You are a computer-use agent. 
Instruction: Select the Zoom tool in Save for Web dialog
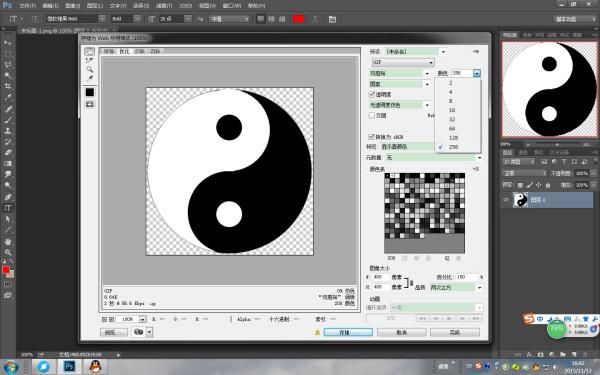click(x=90, y=69)
